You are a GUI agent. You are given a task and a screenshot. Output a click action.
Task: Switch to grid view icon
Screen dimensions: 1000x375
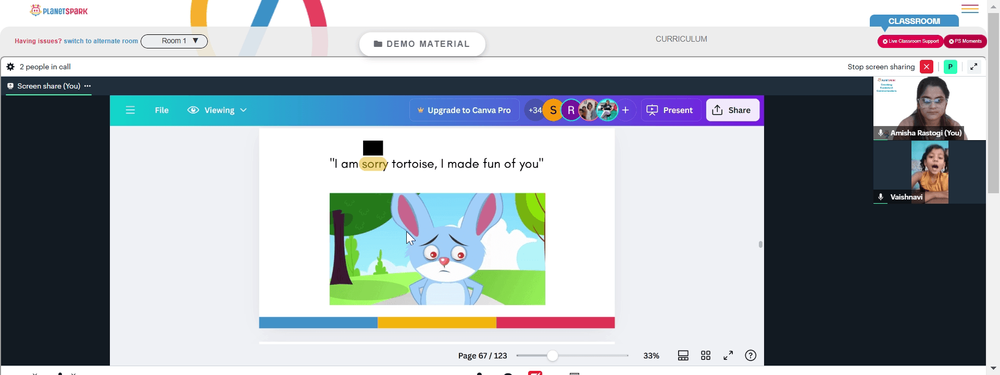click(705, 355)
